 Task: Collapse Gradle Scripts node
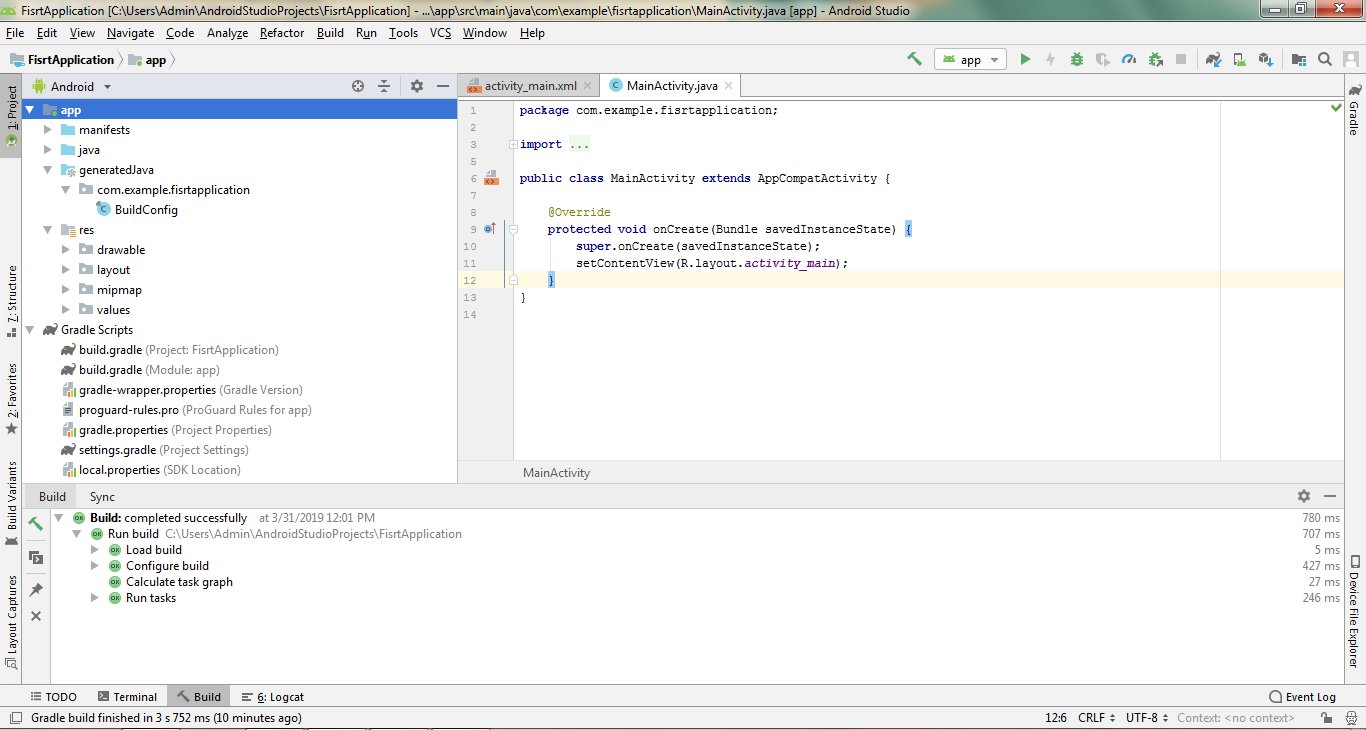pos(29,330)
